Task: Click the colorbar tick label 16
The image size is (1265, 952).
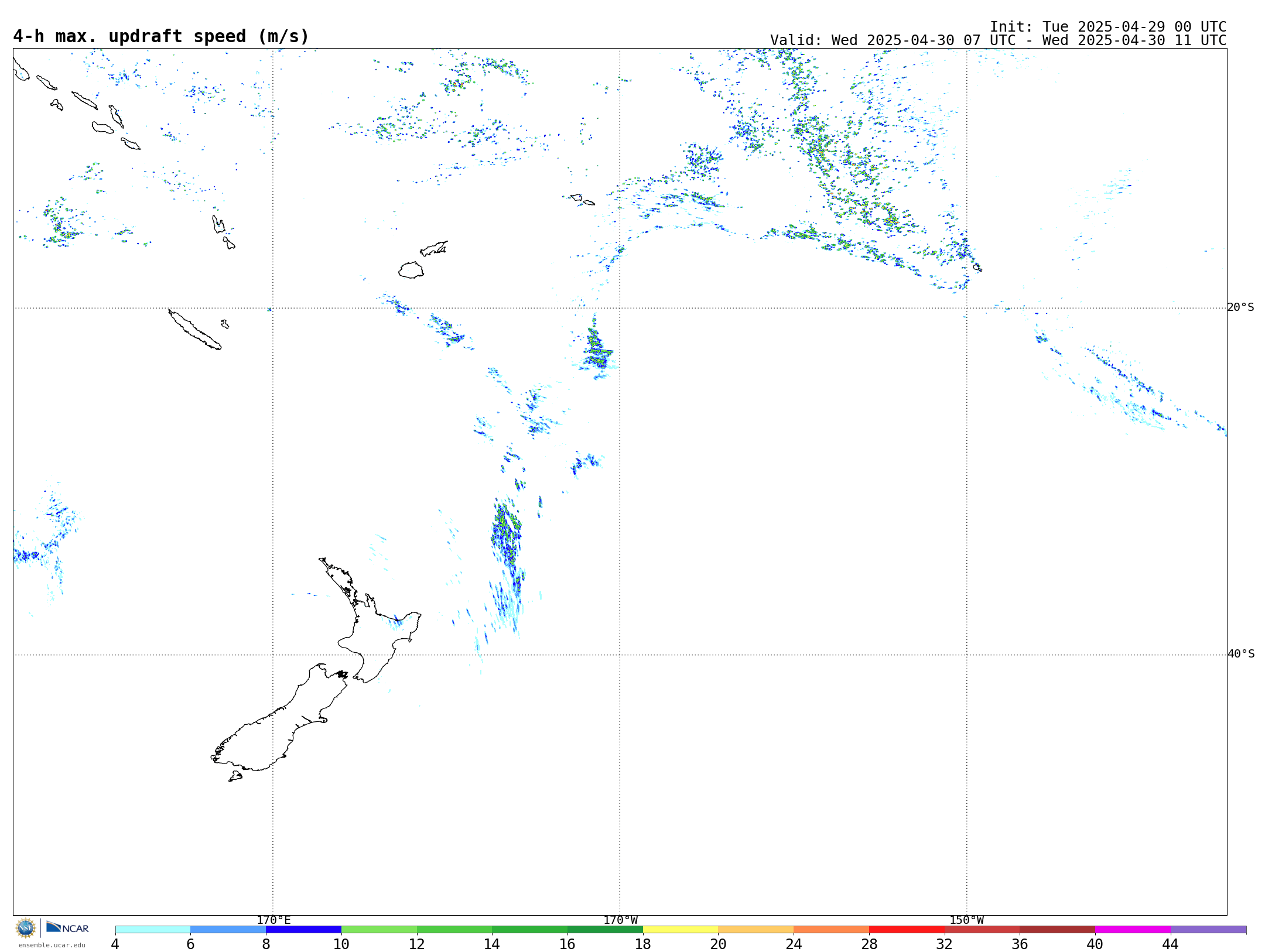Action: [x=567, y=944]
